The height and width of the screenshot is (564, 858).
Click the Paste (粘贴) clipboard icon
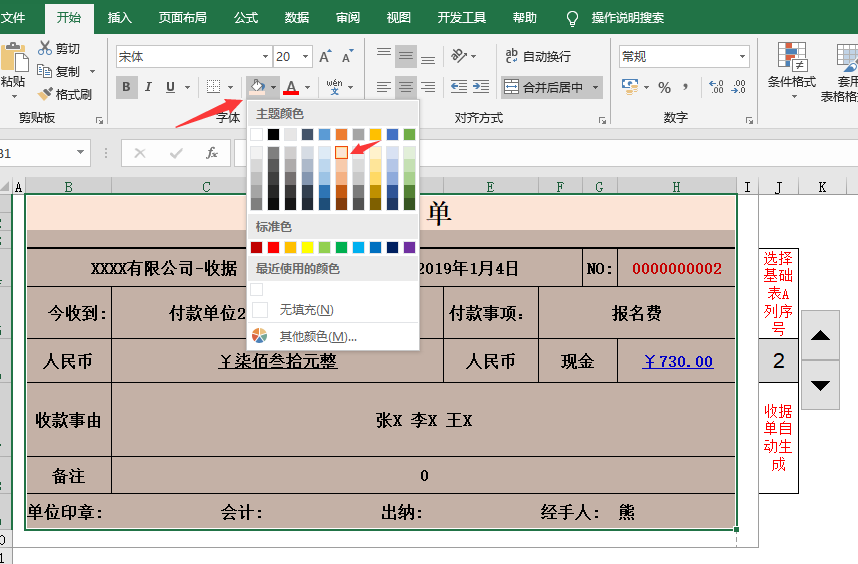click(14, 57)
